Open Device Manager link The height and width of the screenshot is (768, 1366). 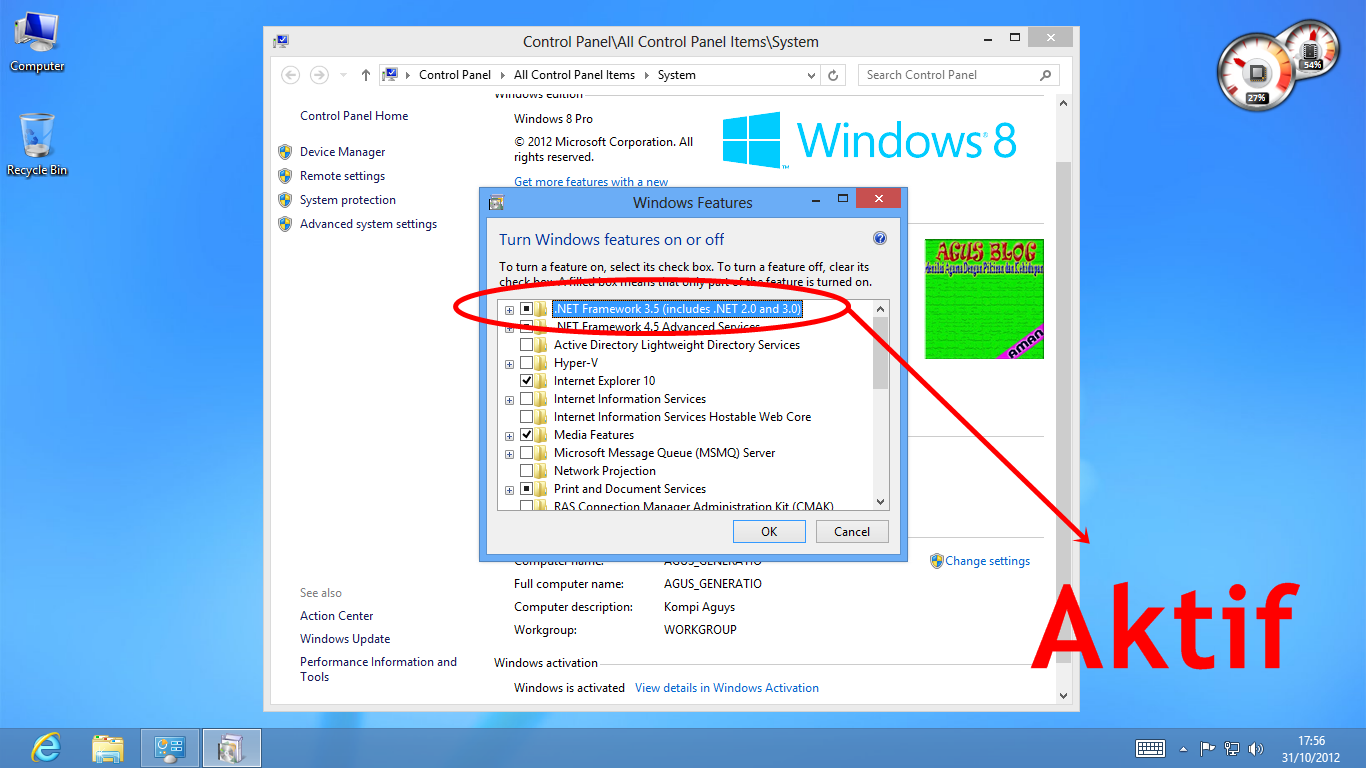(x=342, y=152)
